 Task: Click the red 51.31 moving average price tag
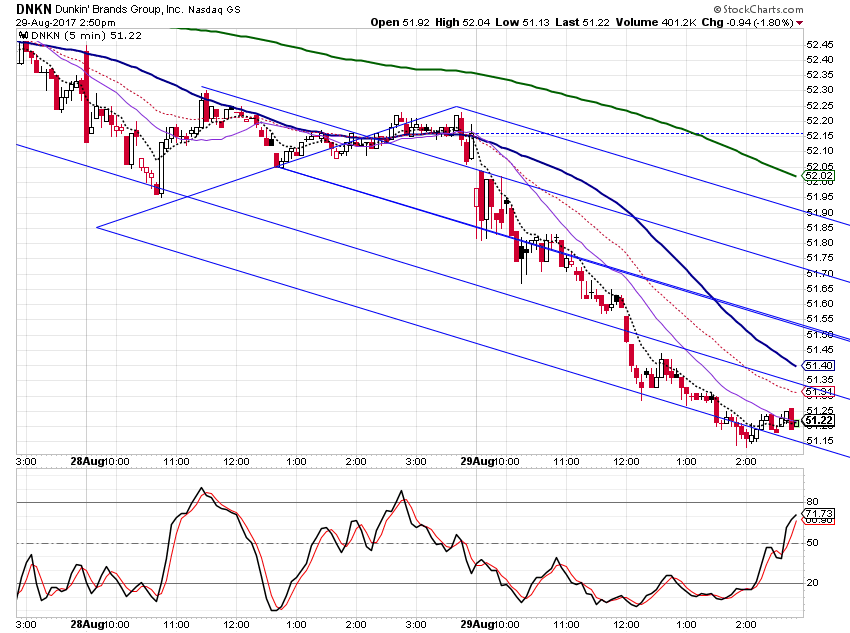tap(819, 391)
